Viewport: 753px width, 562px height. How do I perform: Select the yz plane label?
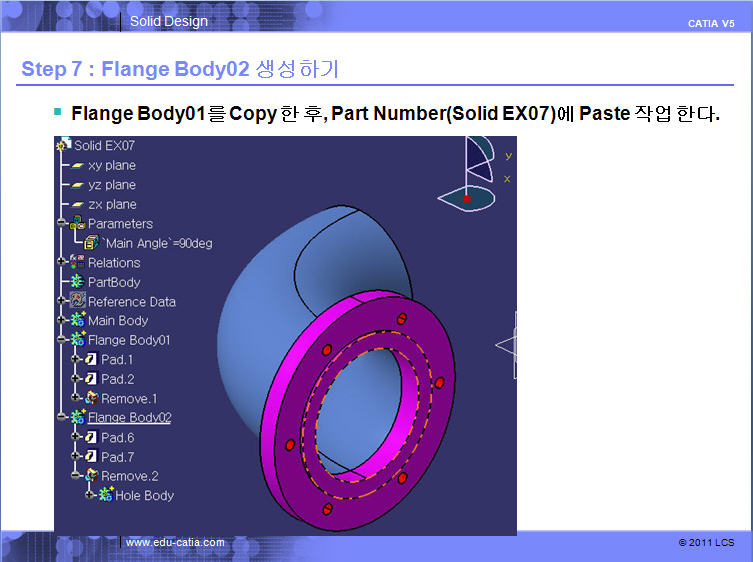(112, 185)
